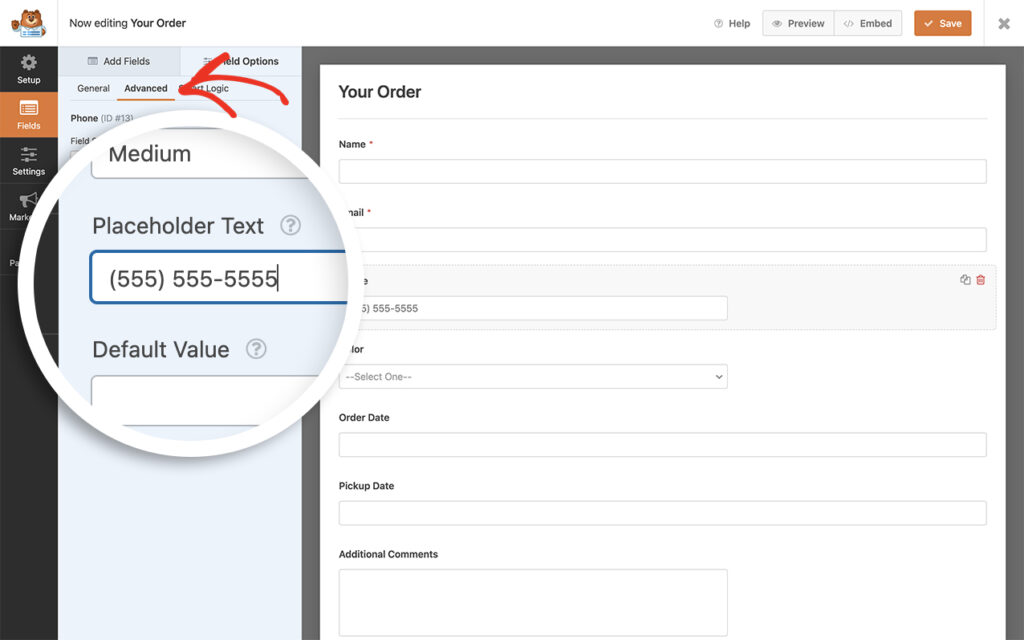Save the Your Order form
The width and height of the screenshot is (1024, 640).
(942, 22)
